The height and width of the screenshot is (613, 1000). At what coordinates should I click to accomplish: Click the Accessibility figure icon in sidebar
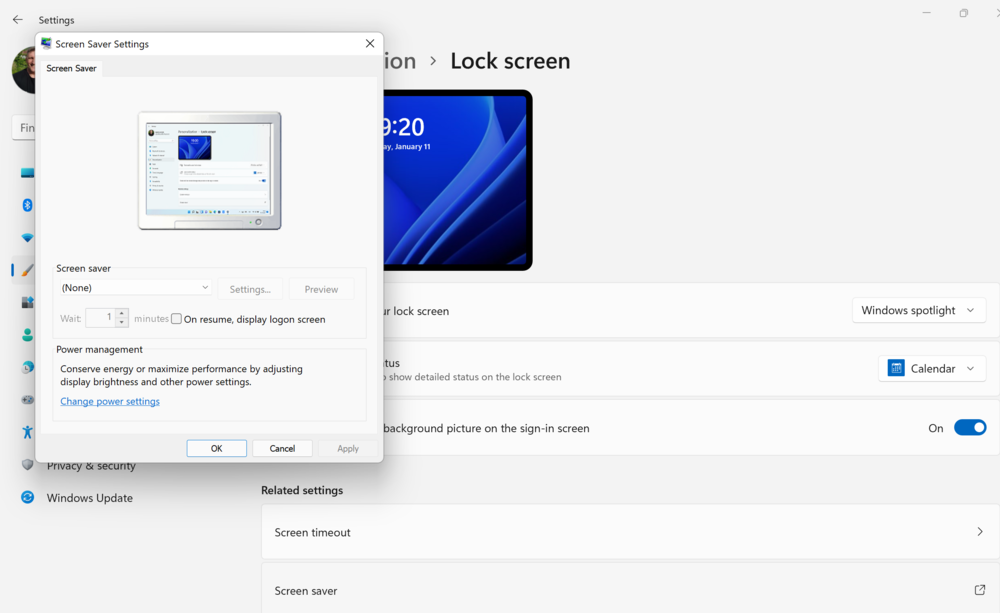[28, 432]
